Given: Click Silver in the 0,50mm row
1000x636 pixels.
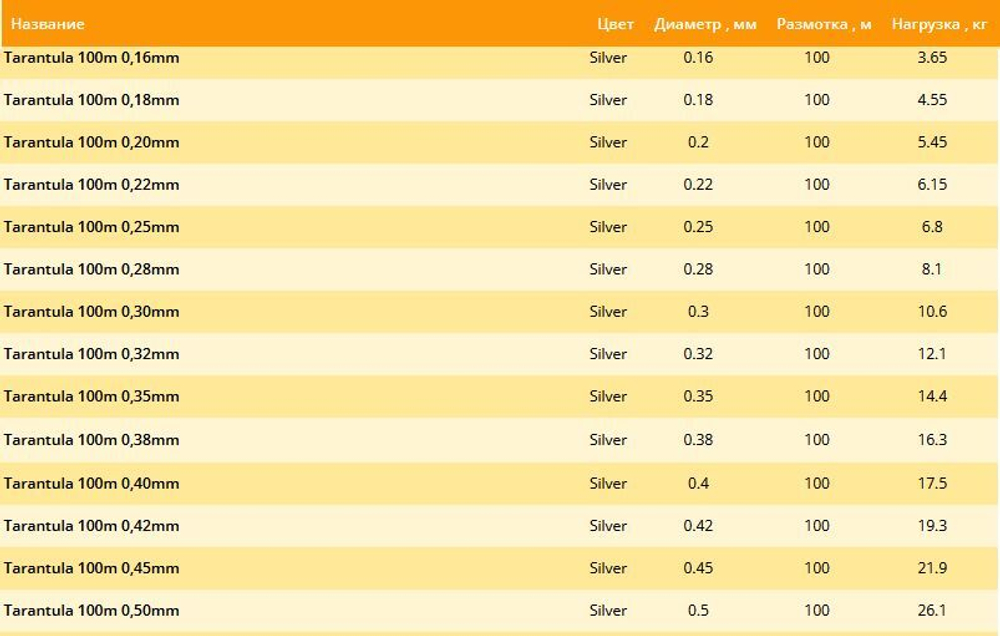Looking at the screenshot, I should (x=608, y=610).
